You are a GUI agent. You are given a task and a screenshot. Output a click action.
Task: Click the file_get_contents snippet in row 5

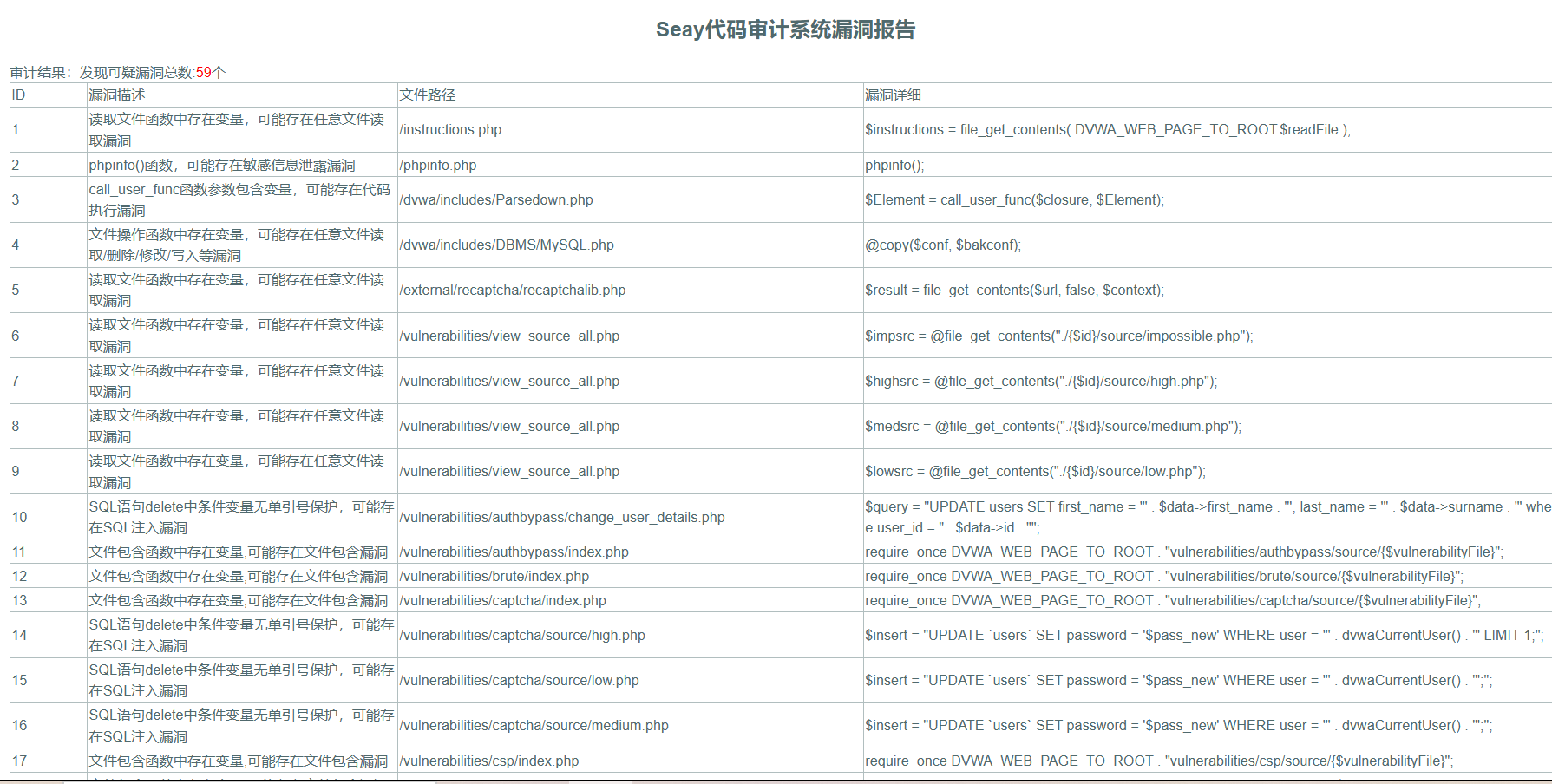[1013, 290]
